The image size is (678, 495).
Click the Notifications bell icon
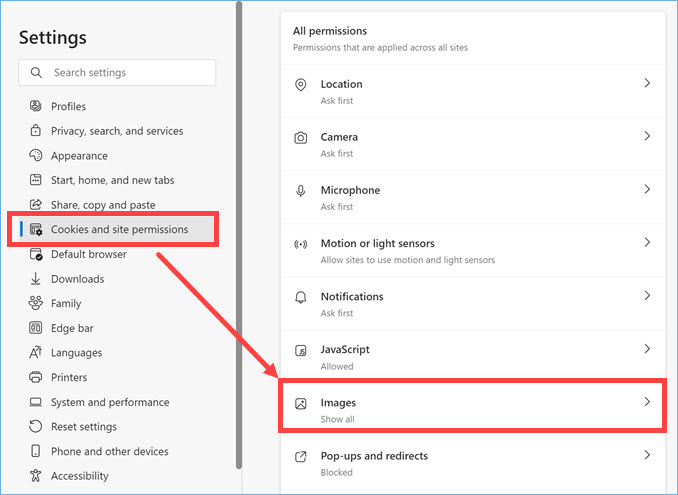(300, 298)
